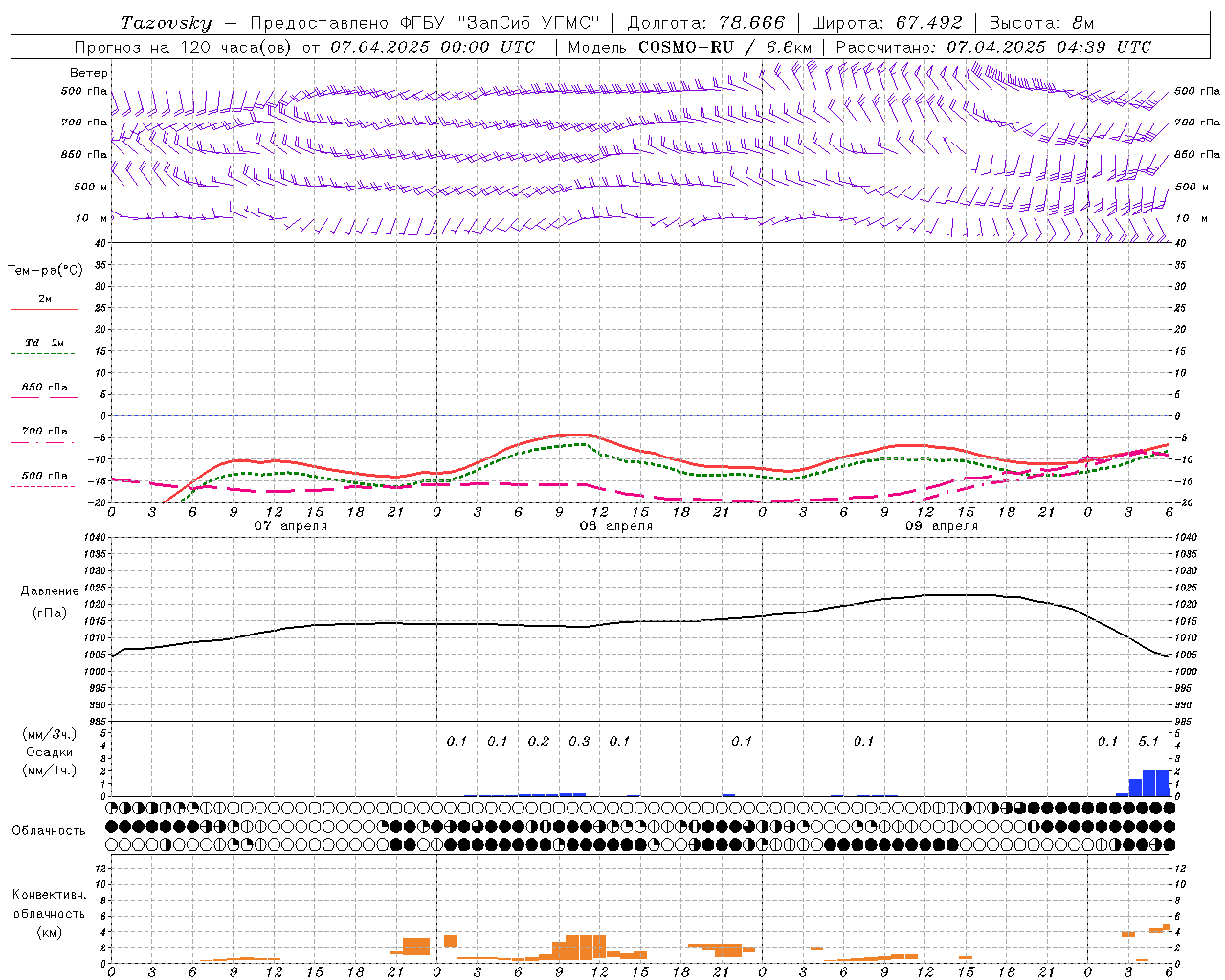Screen dimensions: 1225x980
Task: Click the 6.6км grid resolution text
Action: click(x=789, y=47)
